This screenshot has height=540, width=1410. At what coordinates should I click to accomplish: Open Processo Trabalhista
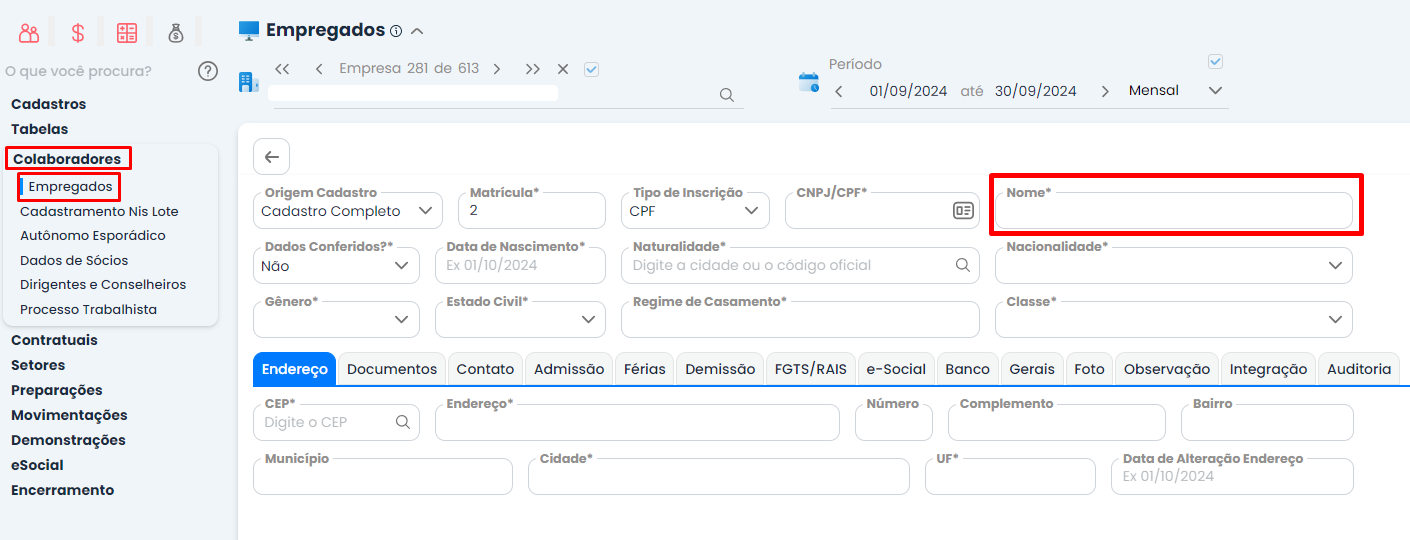[88, 309]
